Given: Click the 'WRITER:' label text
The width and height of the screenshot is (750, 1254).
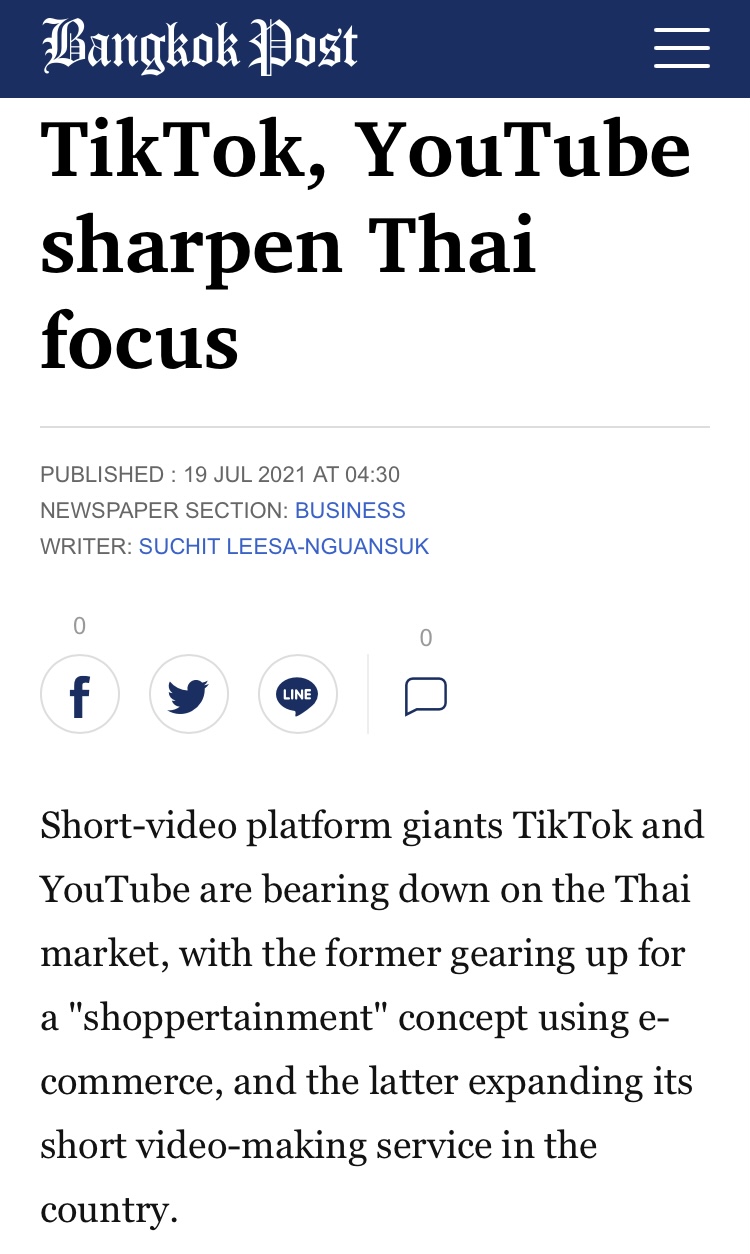Looking at the screenshot, I should (x=86, y=546).
